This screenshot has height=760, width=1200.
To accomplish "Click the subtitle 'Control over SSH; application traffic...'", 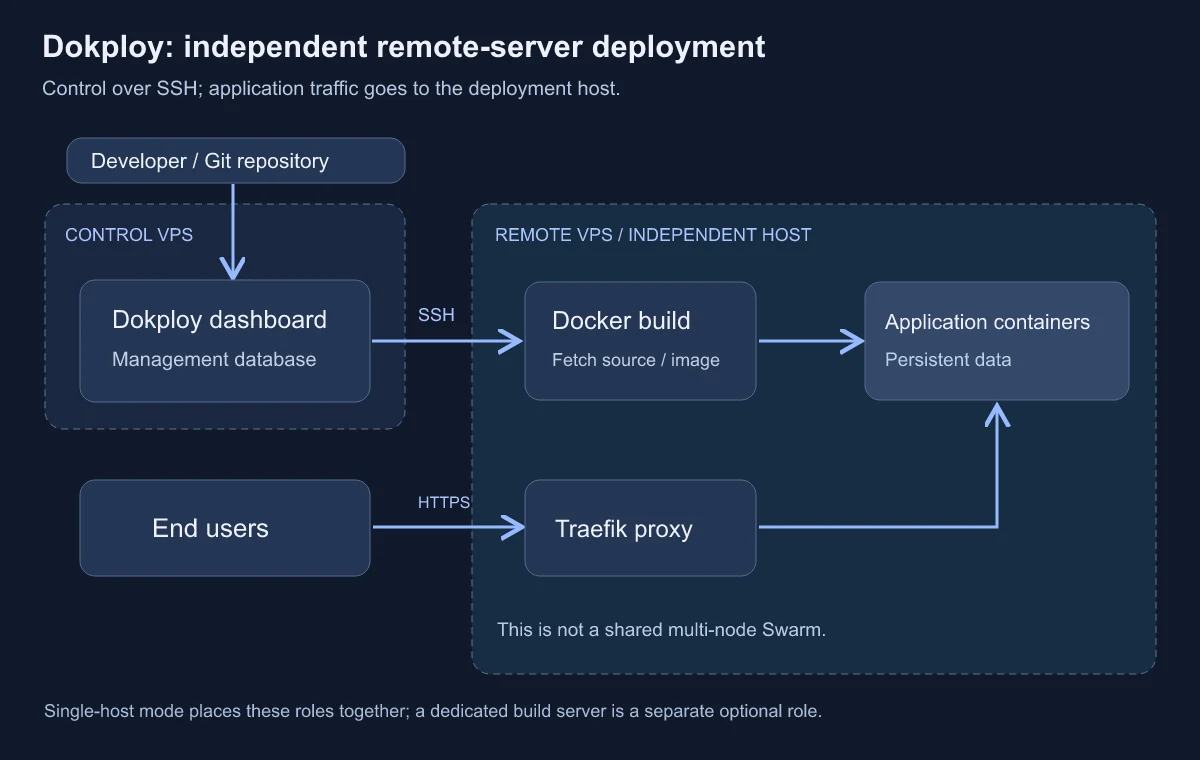I will click(331, 89).
